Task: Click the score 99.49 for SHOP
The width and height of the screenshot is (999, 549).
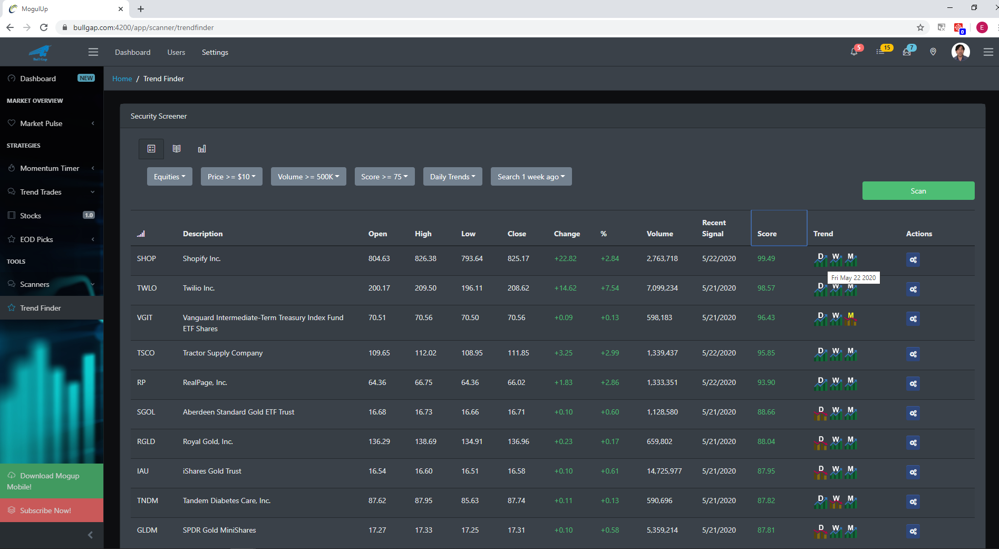Action: (x=766, y=259)
